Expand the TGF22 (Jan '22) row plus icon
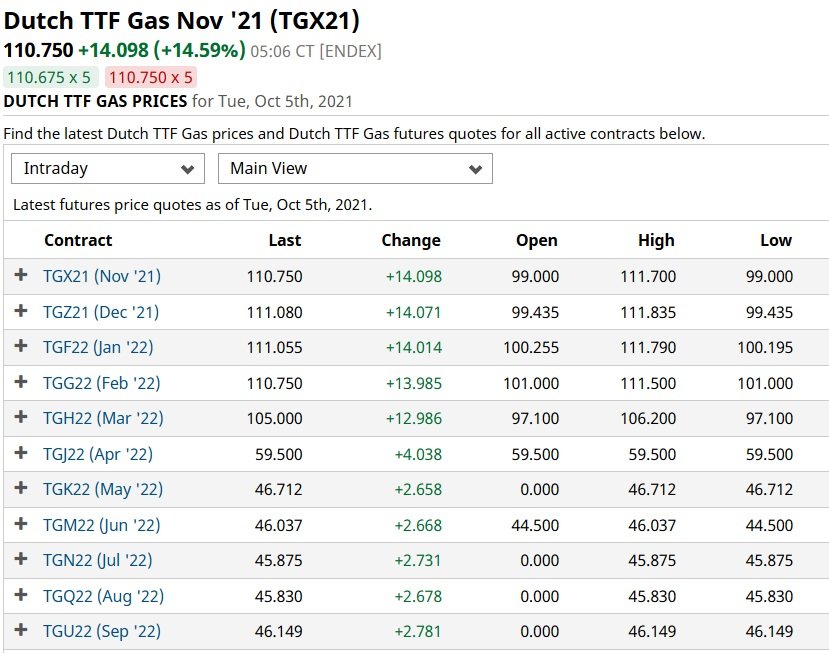829x653 pixels. (x=21, y=346)
